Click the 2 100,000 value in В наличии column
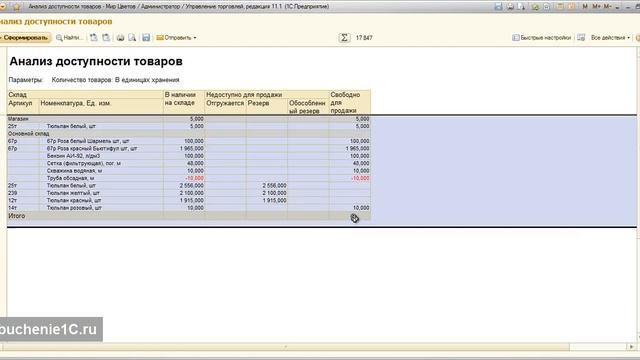Viewport: 640px width, 360px height. click(191, 193)
